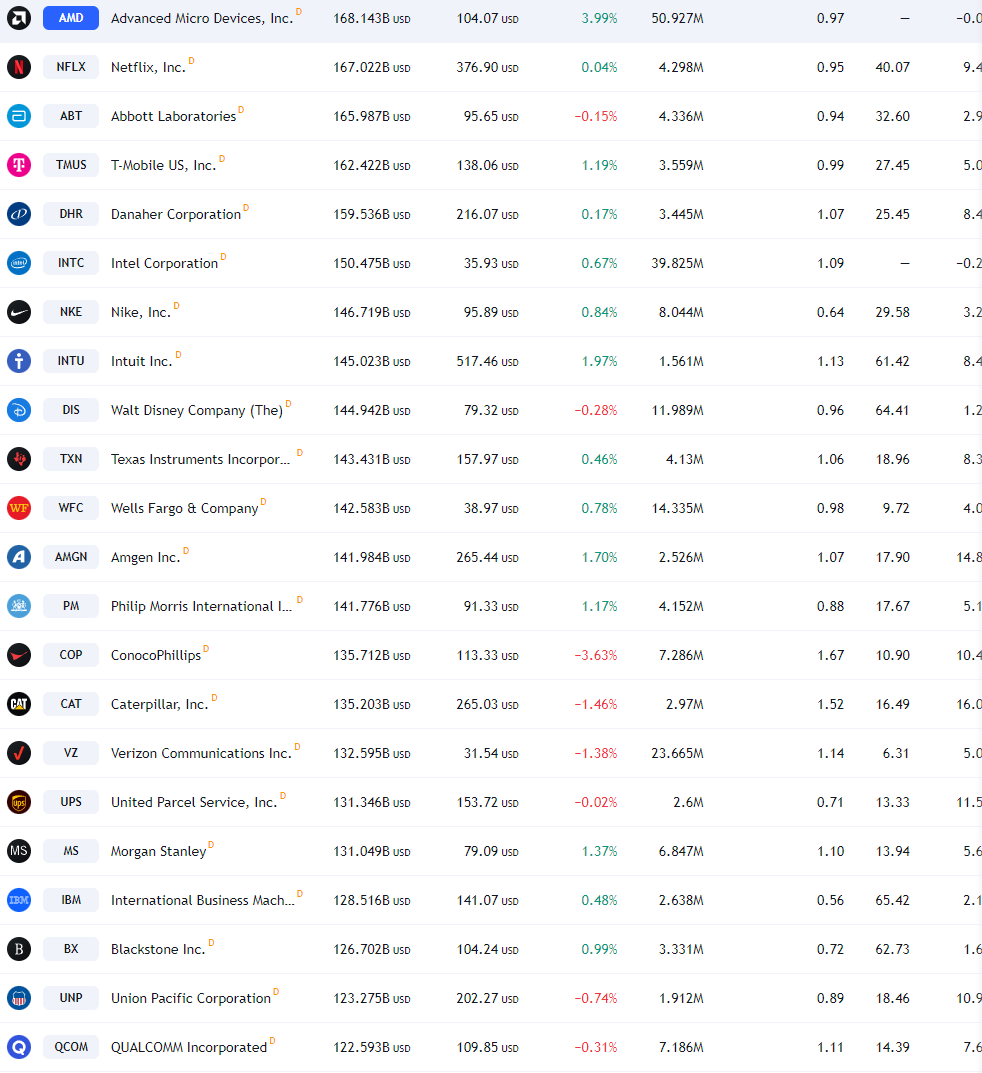Click the Union Pacific logo icon
Screen dimensions: 982x1073
tap(19, 998)
